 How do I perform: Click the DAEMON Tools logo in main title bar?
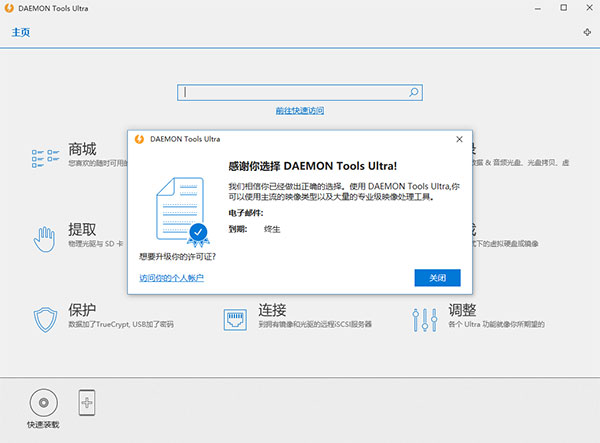[x=9, y=8]
